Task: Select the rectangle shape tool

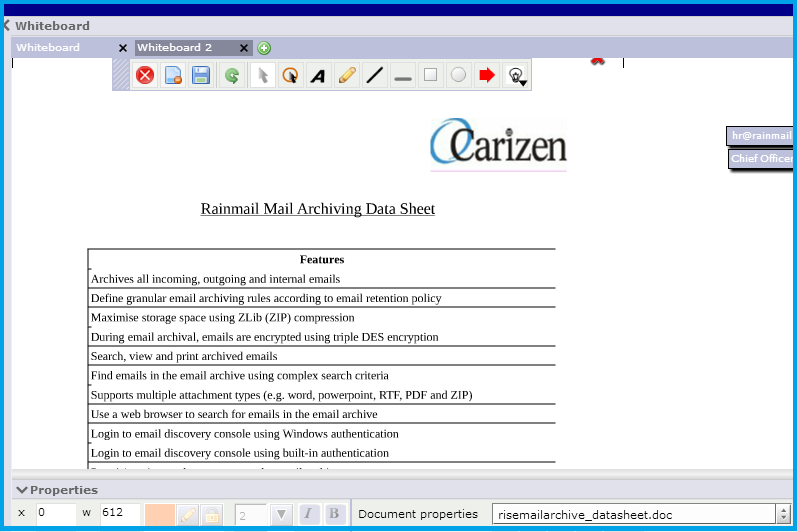Action: (x=431, y=75)
